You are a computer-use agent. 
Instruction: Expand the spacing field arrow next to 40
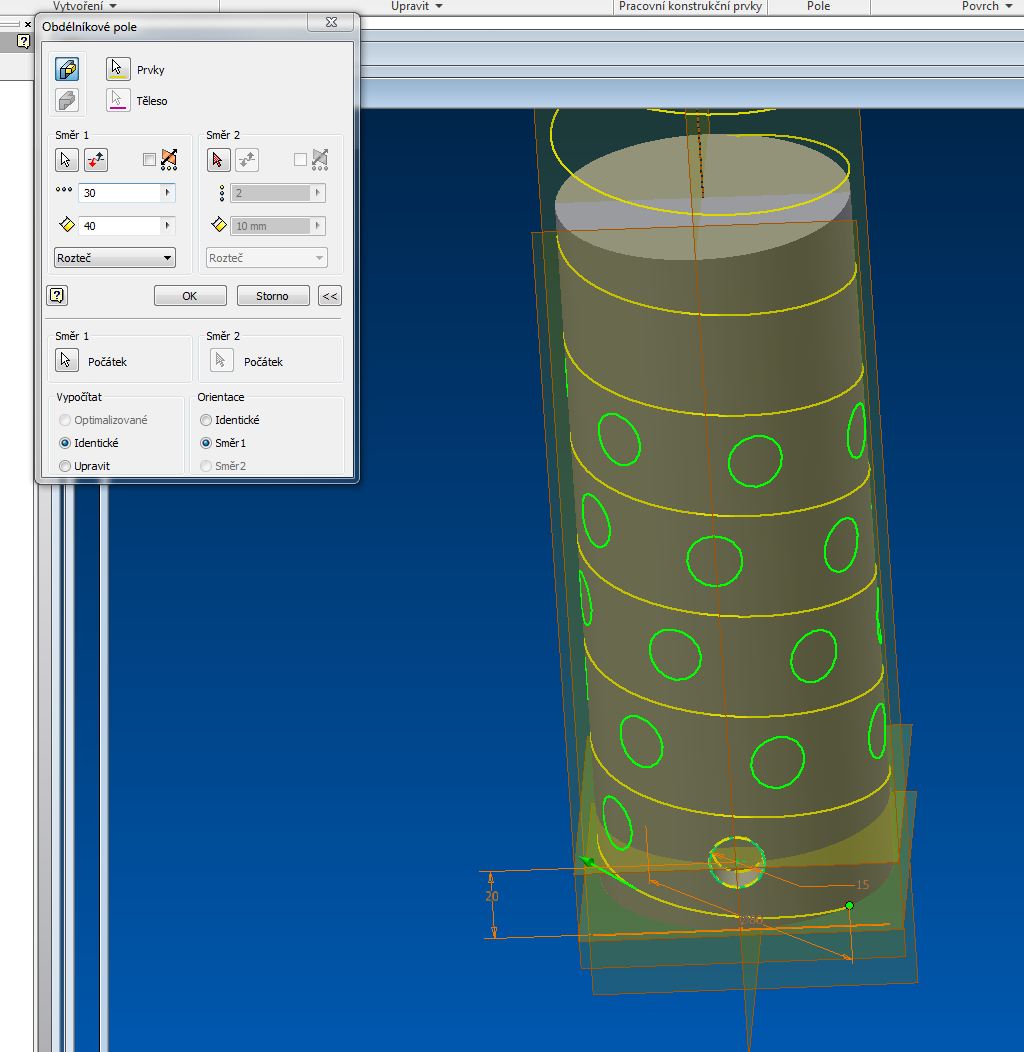click(x=168, y=225)
